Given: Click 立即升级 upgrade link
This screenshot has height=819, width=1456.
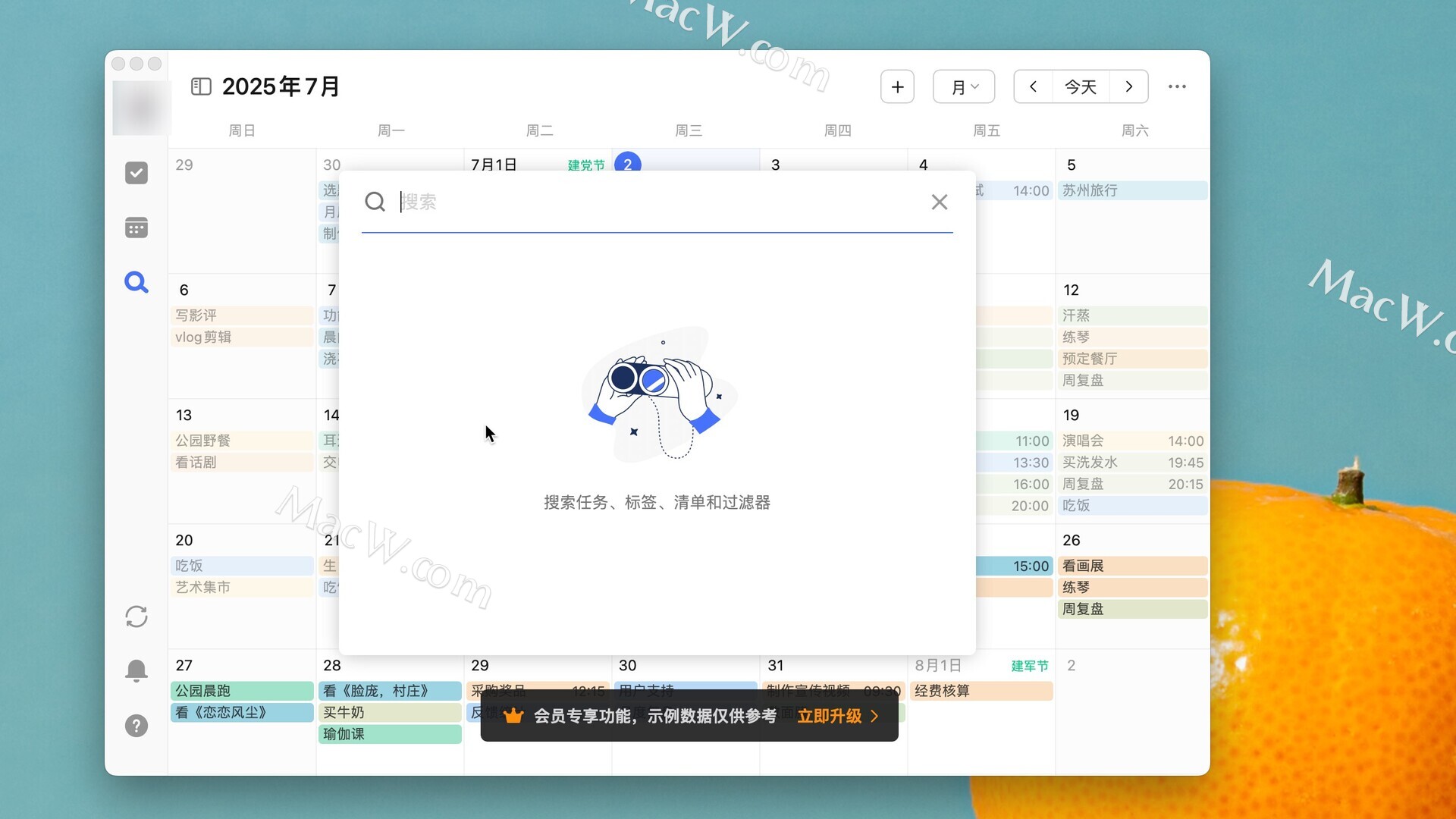Looking at the screenshot, I should coord(838,716).
